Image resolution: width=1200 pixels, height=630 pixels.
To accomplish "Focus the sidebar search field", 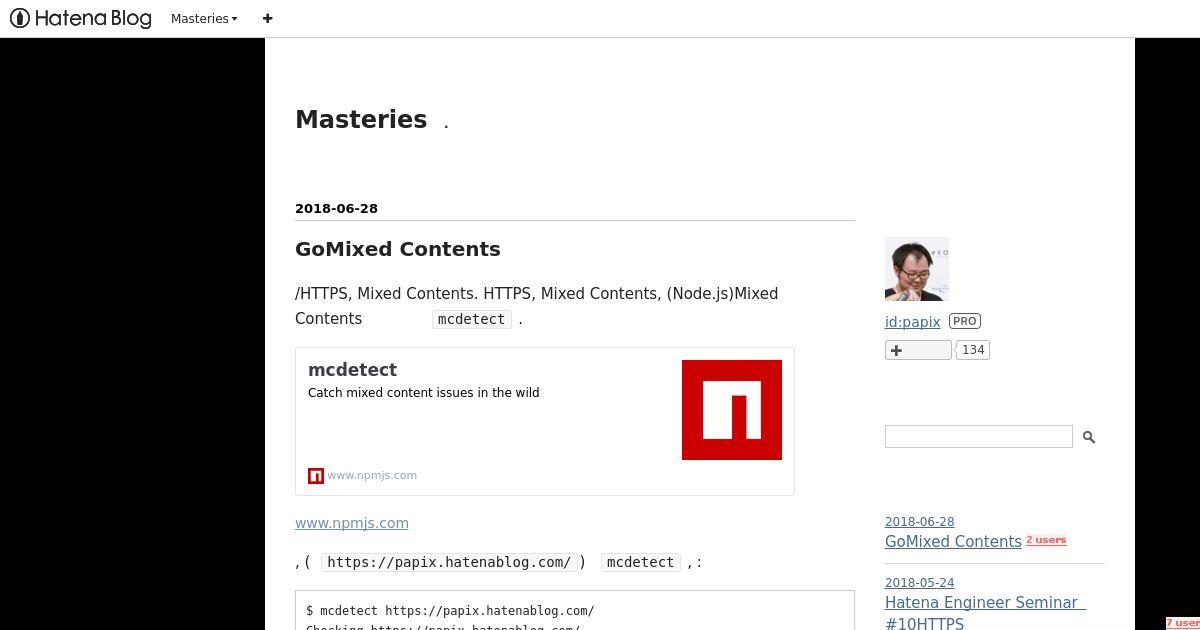I will click(979, 436).
